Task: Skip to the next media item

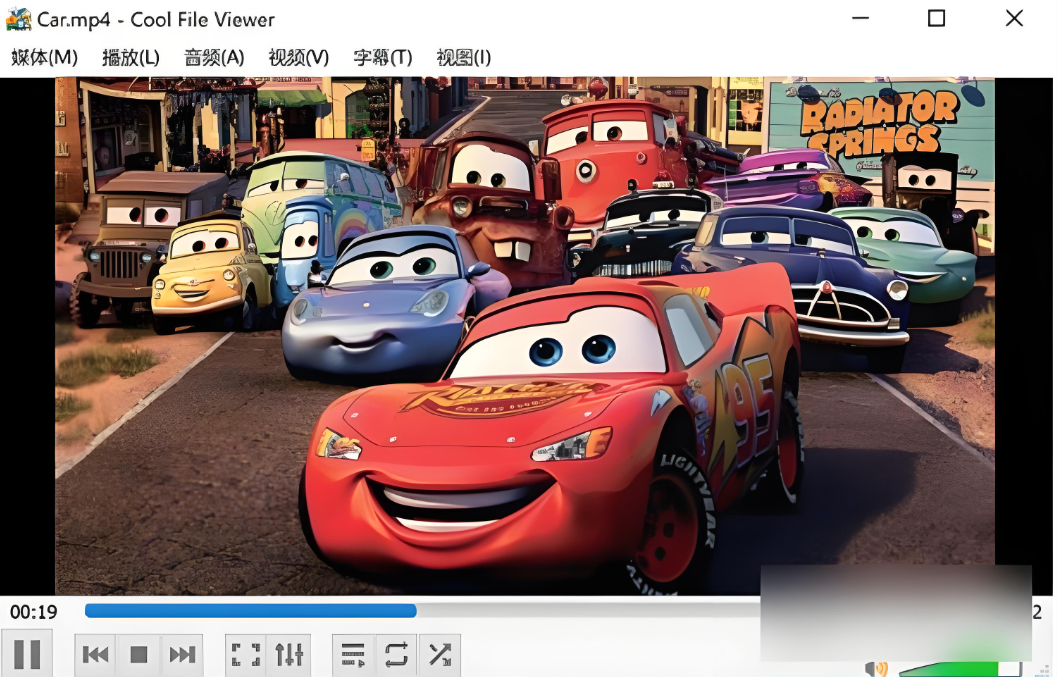Action: click(182, 654)
